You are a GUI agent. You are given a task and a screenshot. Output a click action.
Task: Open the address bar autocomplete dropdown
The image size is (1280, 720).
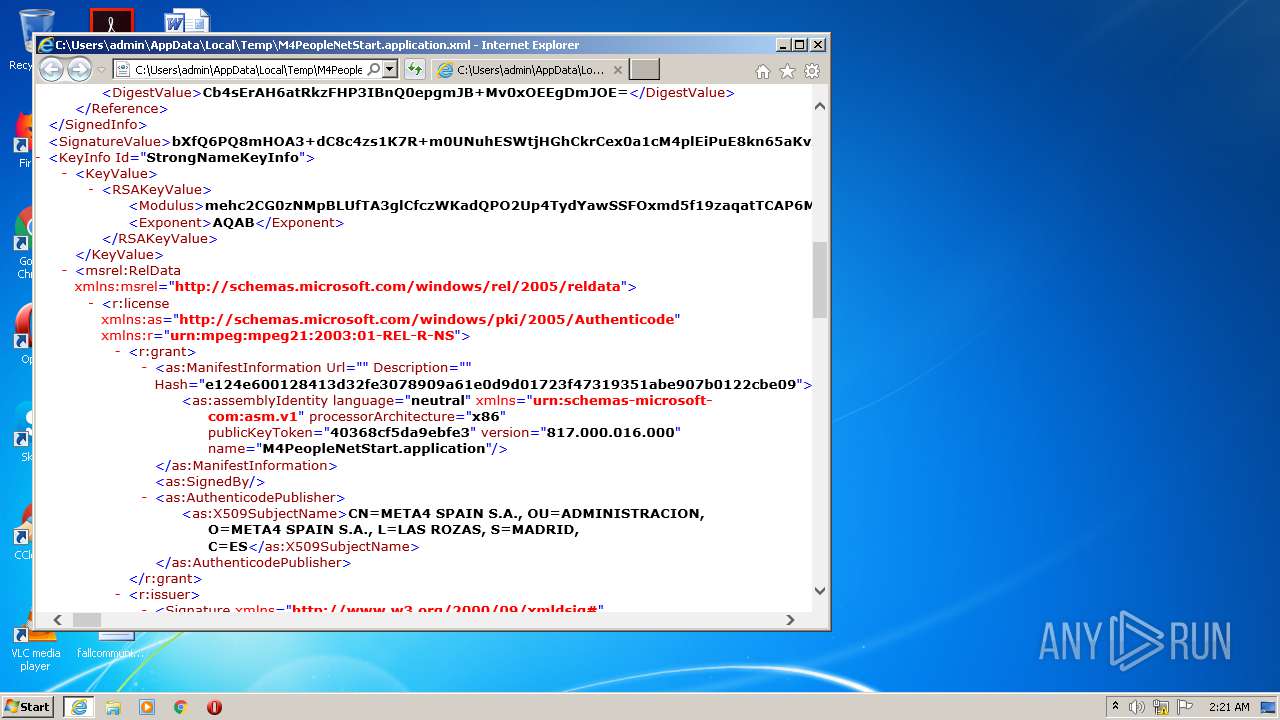[390, 70]
